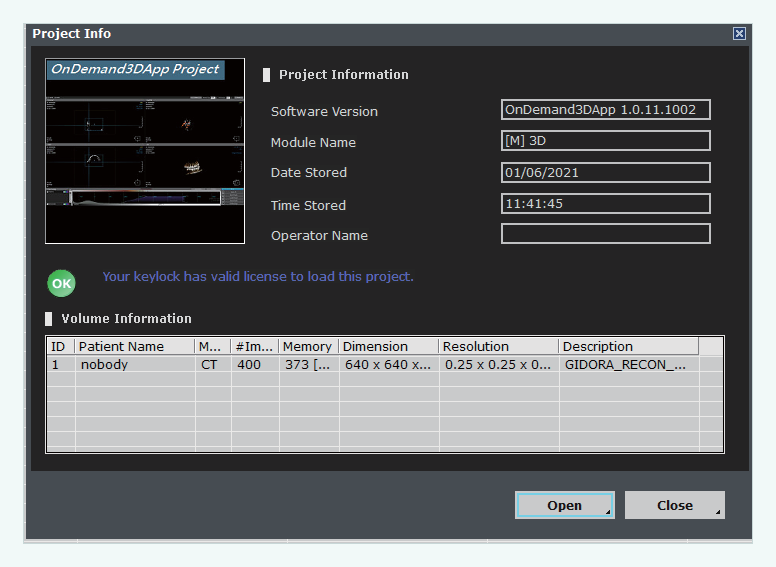Click the #Im... column header
The height and width of the screenshot is (567, 776).
255,346
